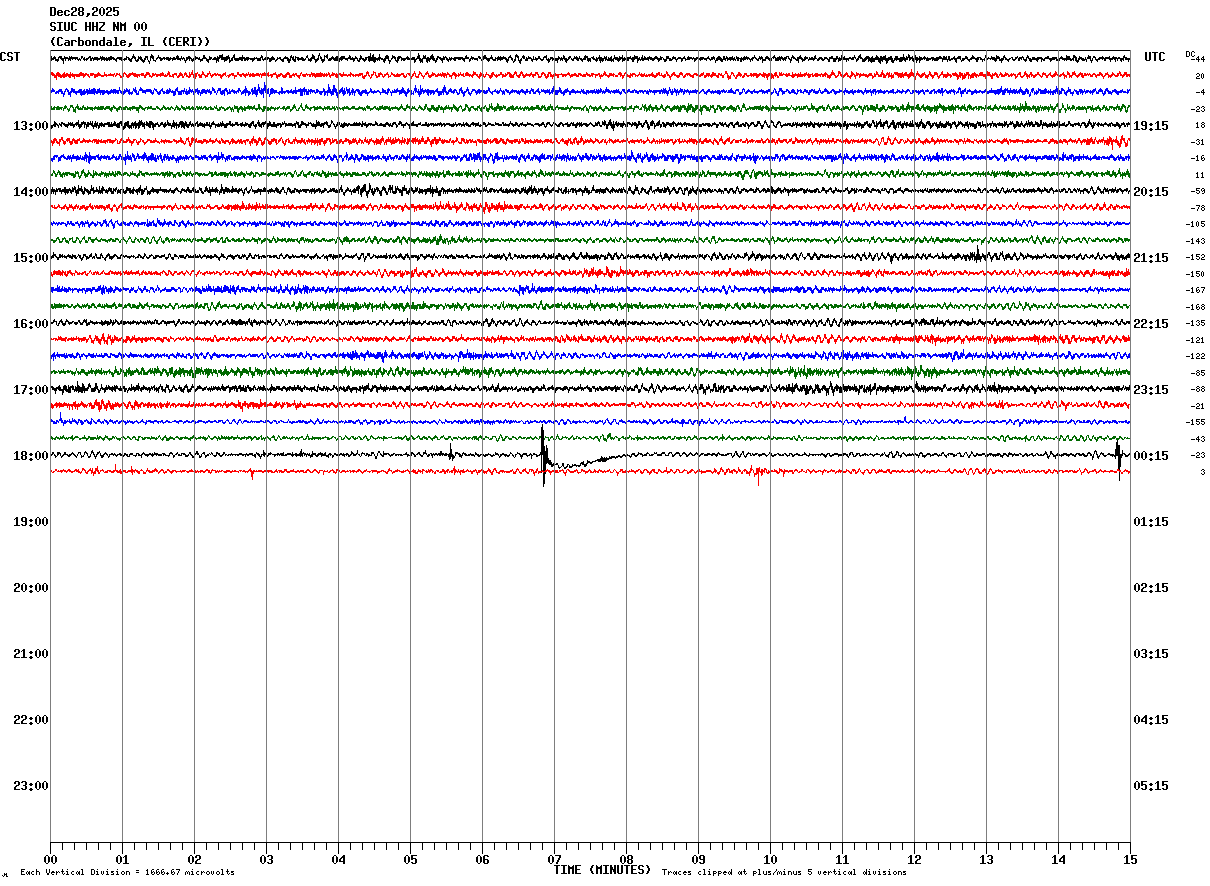Click the DC offset value "-78"
This screenshot has width=1210, height=886.
pyautogui.click(x=1197, y=209)
